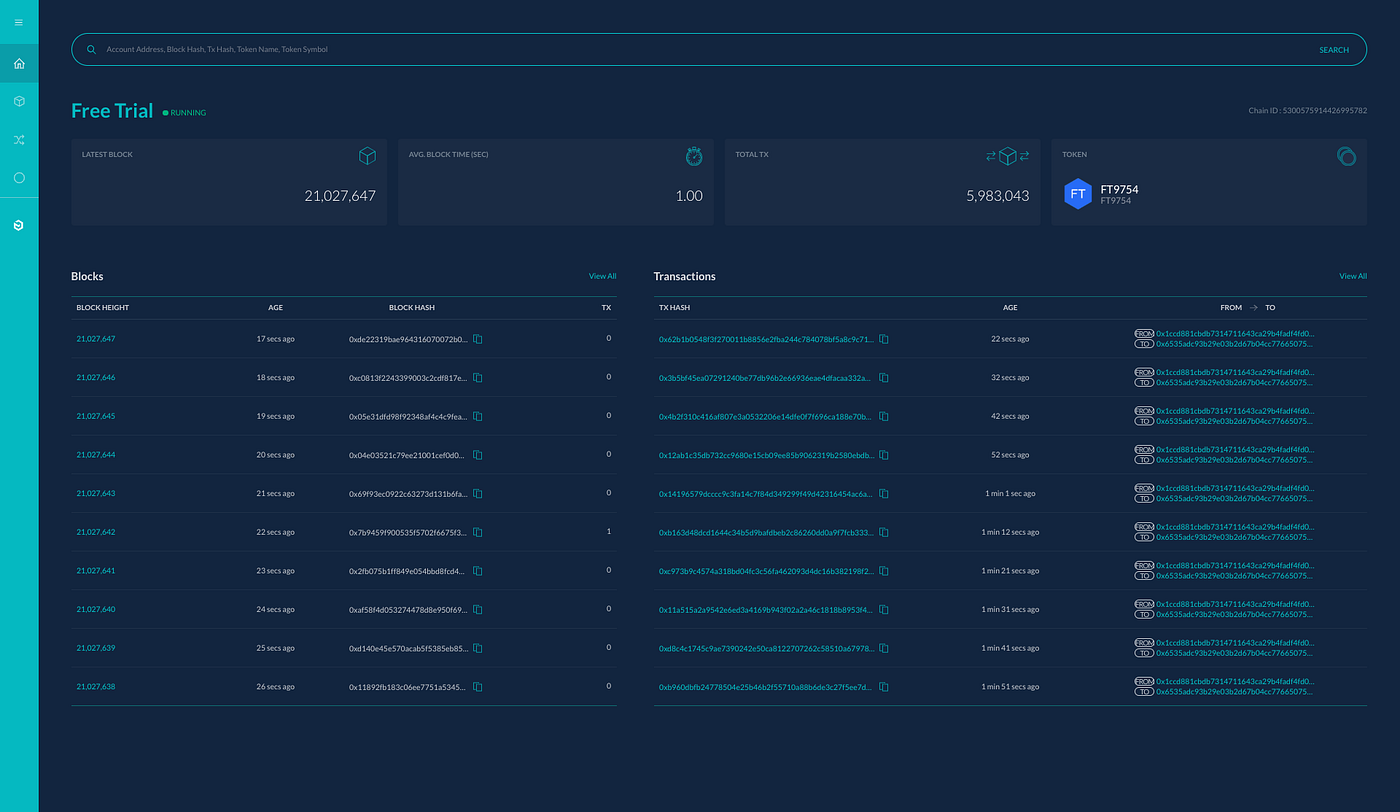
Task: Open transaction 0x4b2f310c416af807e3a0532206e
Action: (x=766, y=416)
